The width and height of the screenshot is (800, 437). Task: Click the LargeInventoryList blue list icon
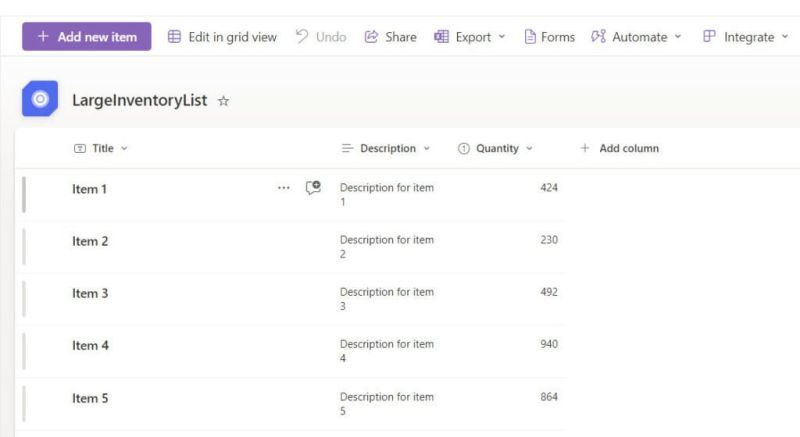click(40, 98)
